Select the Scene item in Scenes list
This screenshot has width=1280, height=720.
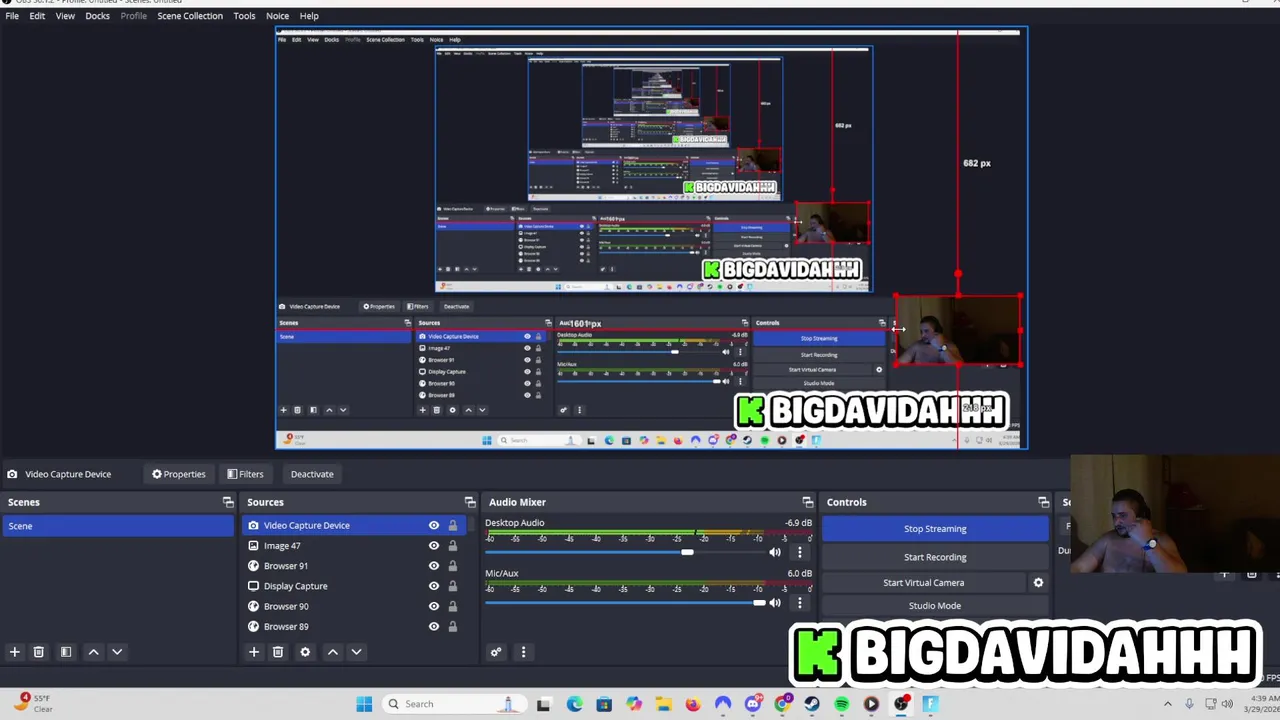pos(118,526)
